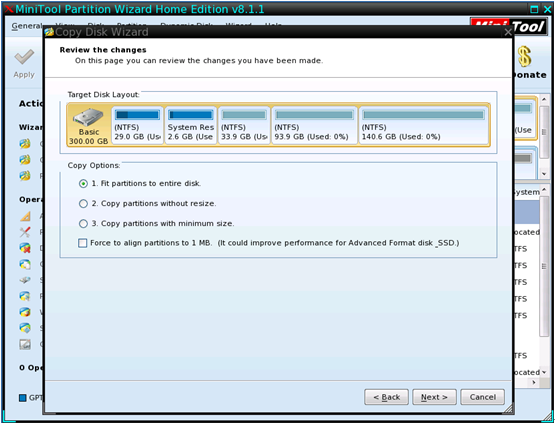The width and height of the screenshot is (555, 424).
Task: Click the blue GPT legend square
Action: click(23, 398)
